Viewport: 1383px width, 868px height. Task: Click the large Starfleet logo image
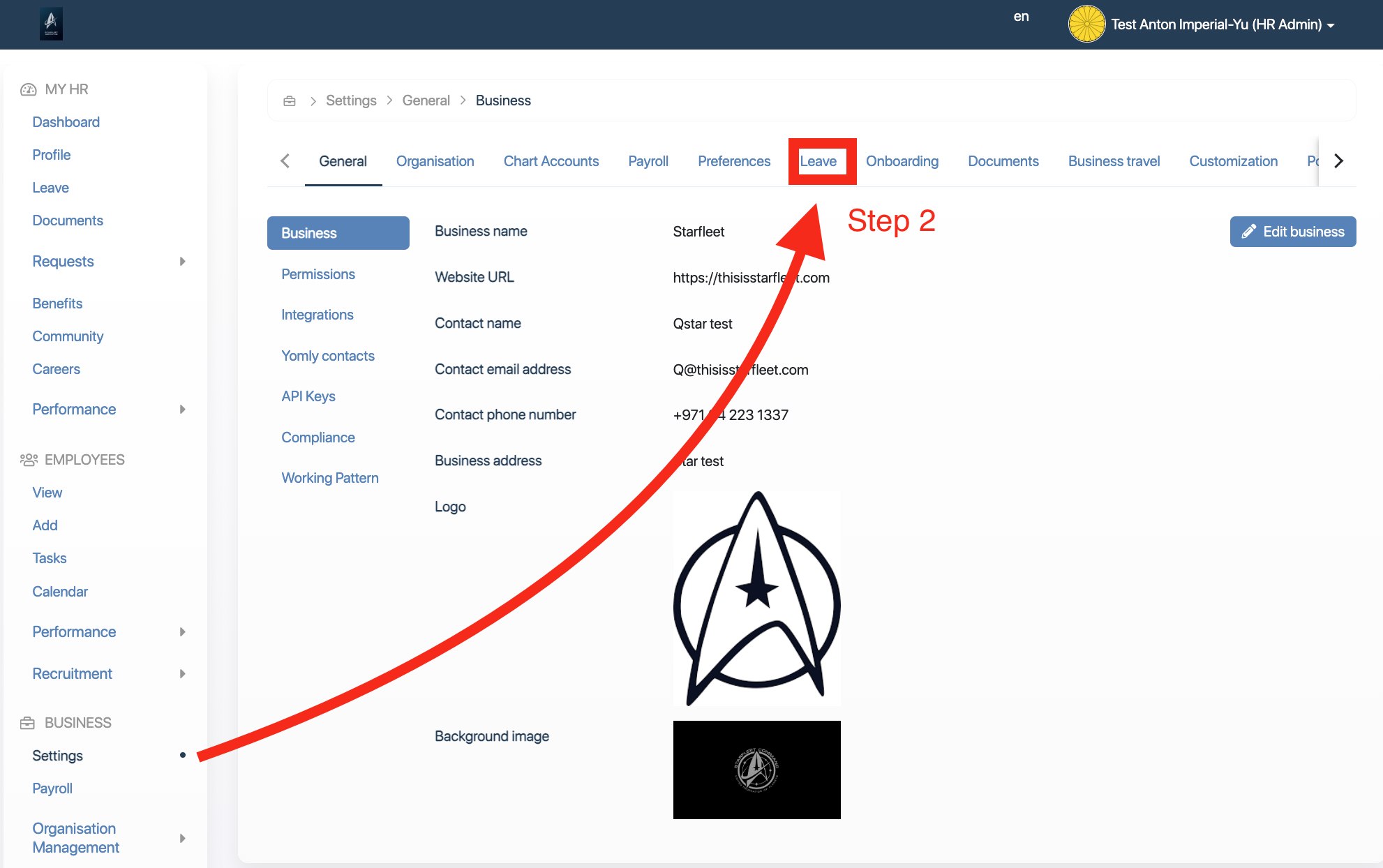(756, 599)
